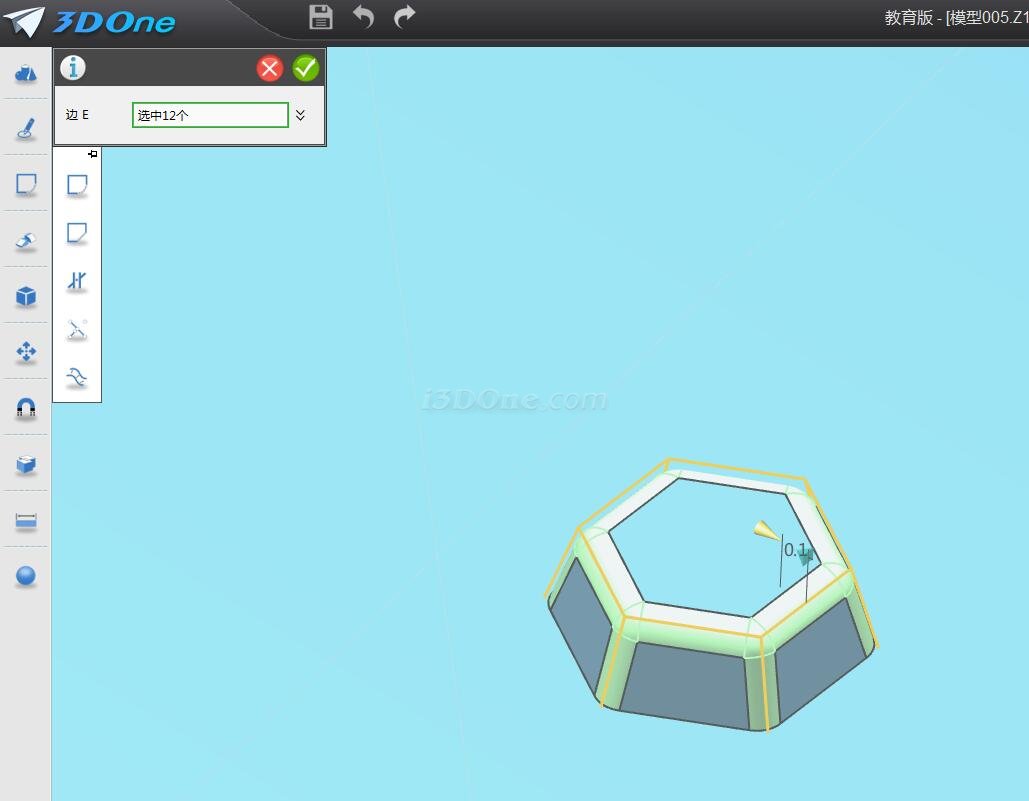Screen dimensions: 1029x801
Task: Select the move arrows tool
Action: click(x=26, y=352)
